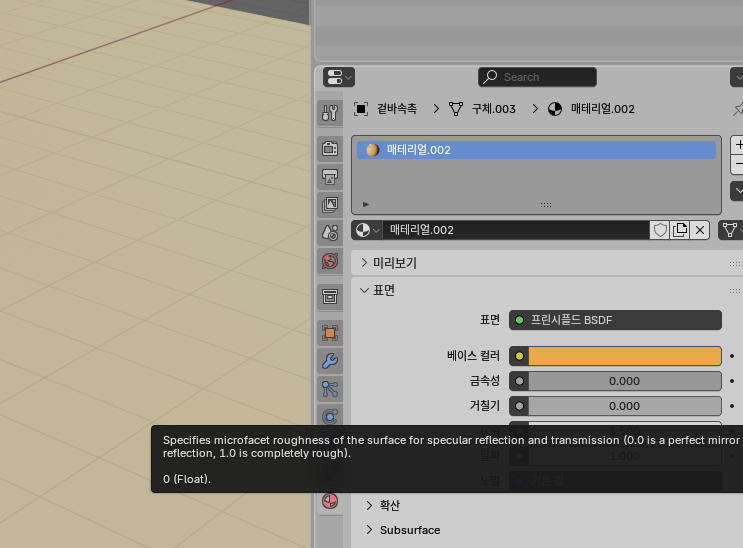This screenshot has height=548, width=743.
Task: Click the Search field in properties
Action: click(537, 77)
